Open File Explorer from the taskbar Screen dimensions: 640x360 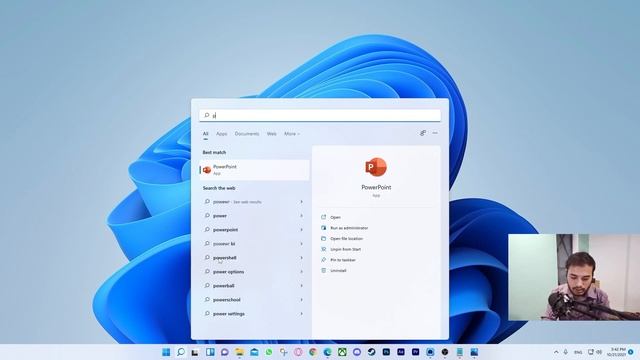239,352
